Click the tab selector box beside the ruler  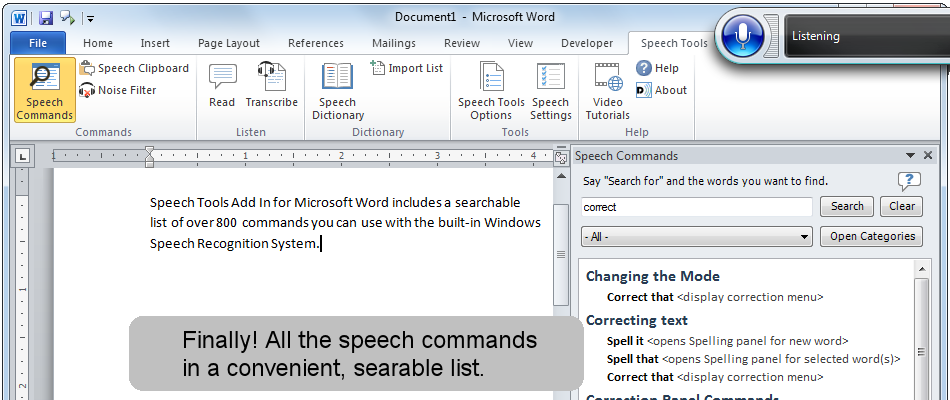[x=22, y=157]
